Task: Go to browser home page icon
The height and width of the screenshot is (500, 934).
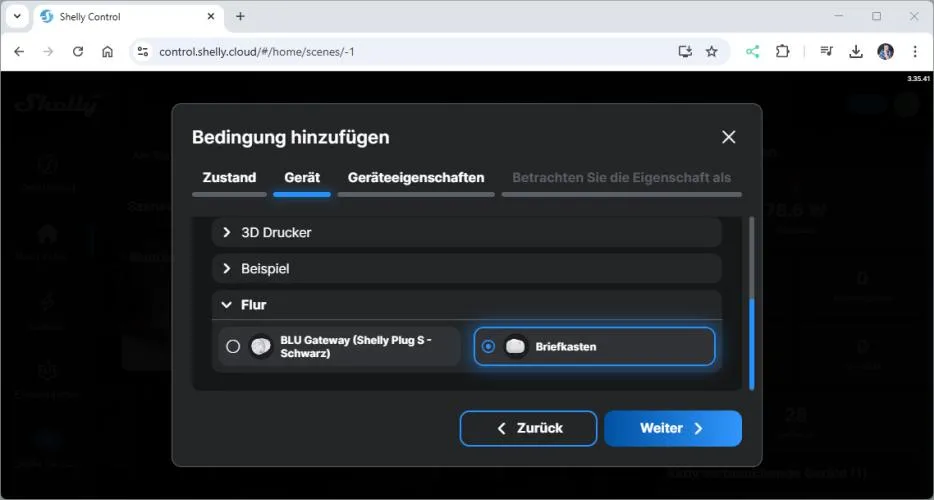Action: [x=108, y=51]
